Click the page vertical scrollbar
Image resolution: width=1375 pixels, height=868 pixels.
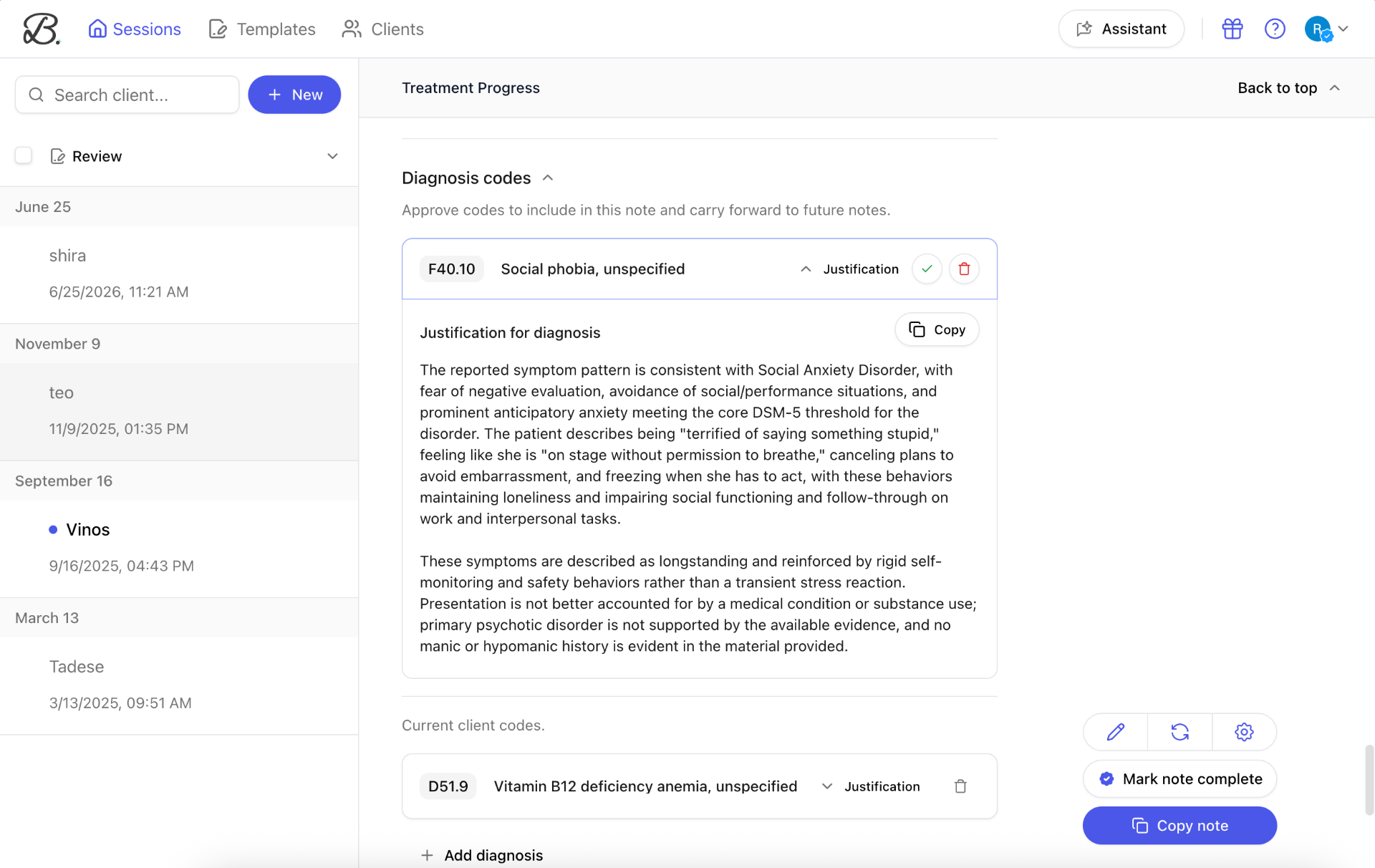pyautogui.click(x=1369, y=779)
